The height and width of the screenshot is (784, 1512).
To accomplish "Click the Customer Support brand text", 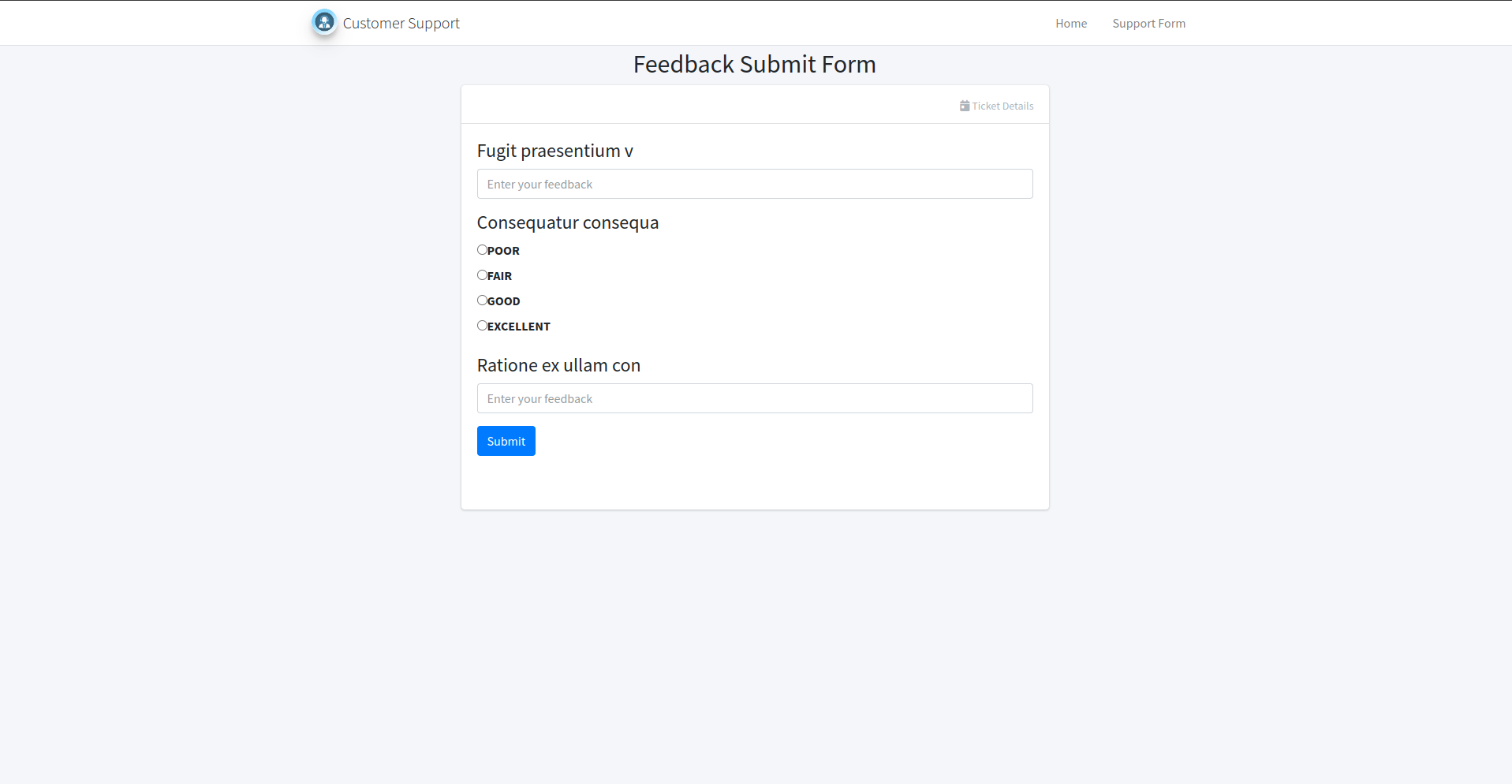I will coord(401,24).
